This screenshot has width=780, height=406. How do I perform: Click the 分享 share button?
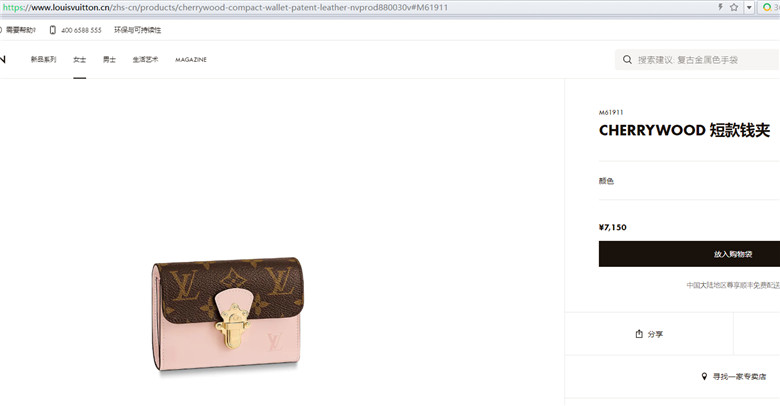coord(649,334)
